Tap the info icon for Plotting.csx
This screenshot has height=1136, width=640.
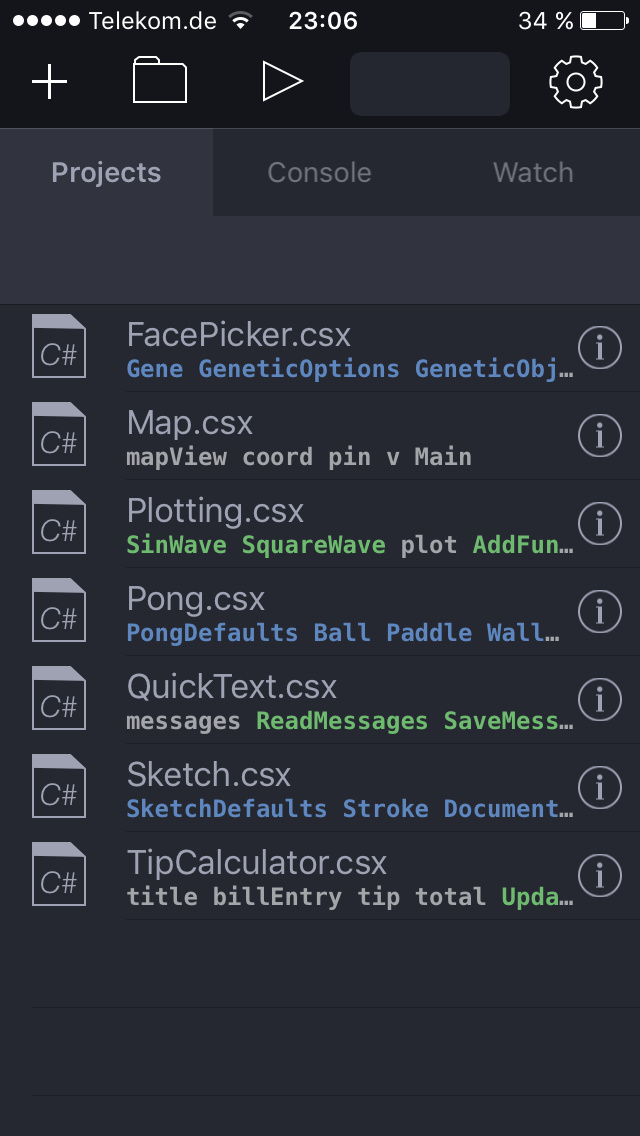600,523
